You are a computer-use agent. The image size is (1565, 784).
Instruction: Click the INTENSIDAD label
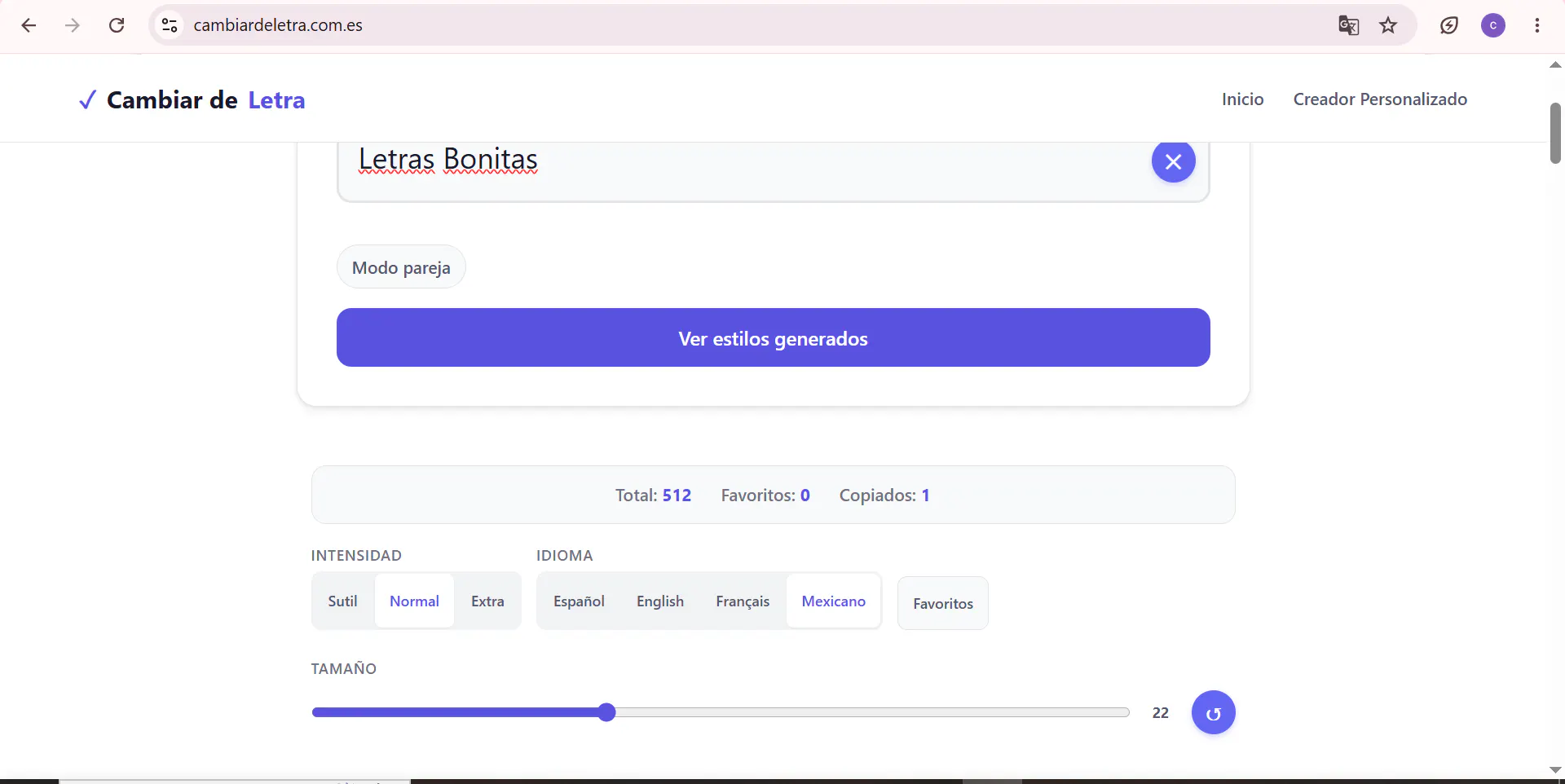click(356, 556)
